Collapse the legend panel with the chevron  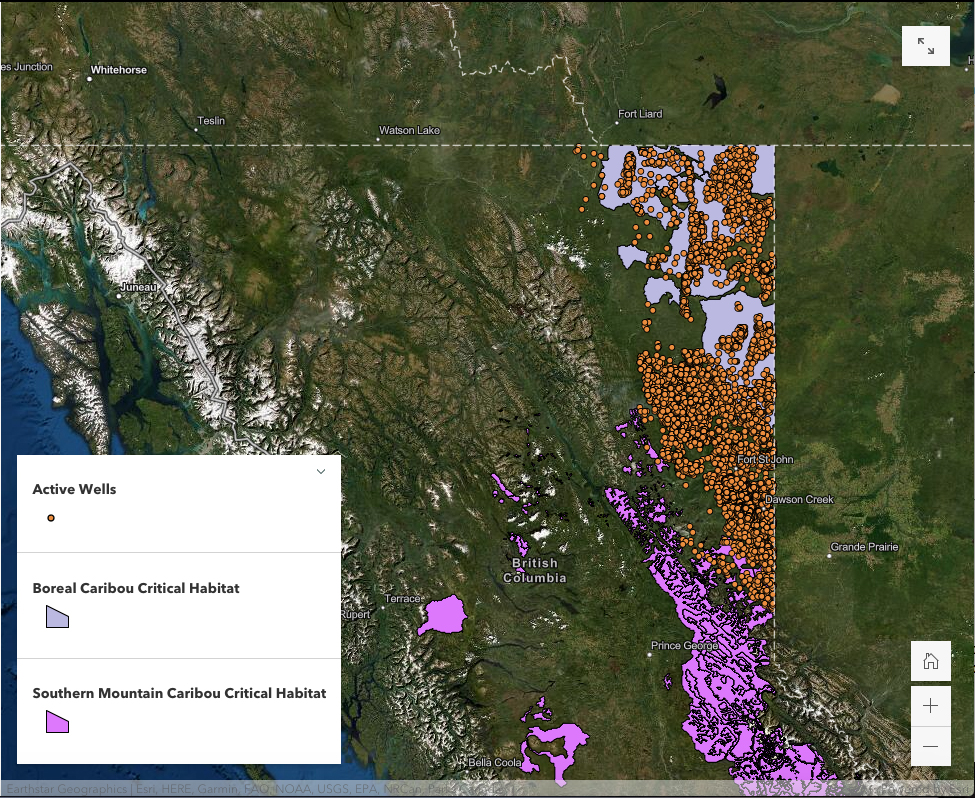[x=321, y=472]
